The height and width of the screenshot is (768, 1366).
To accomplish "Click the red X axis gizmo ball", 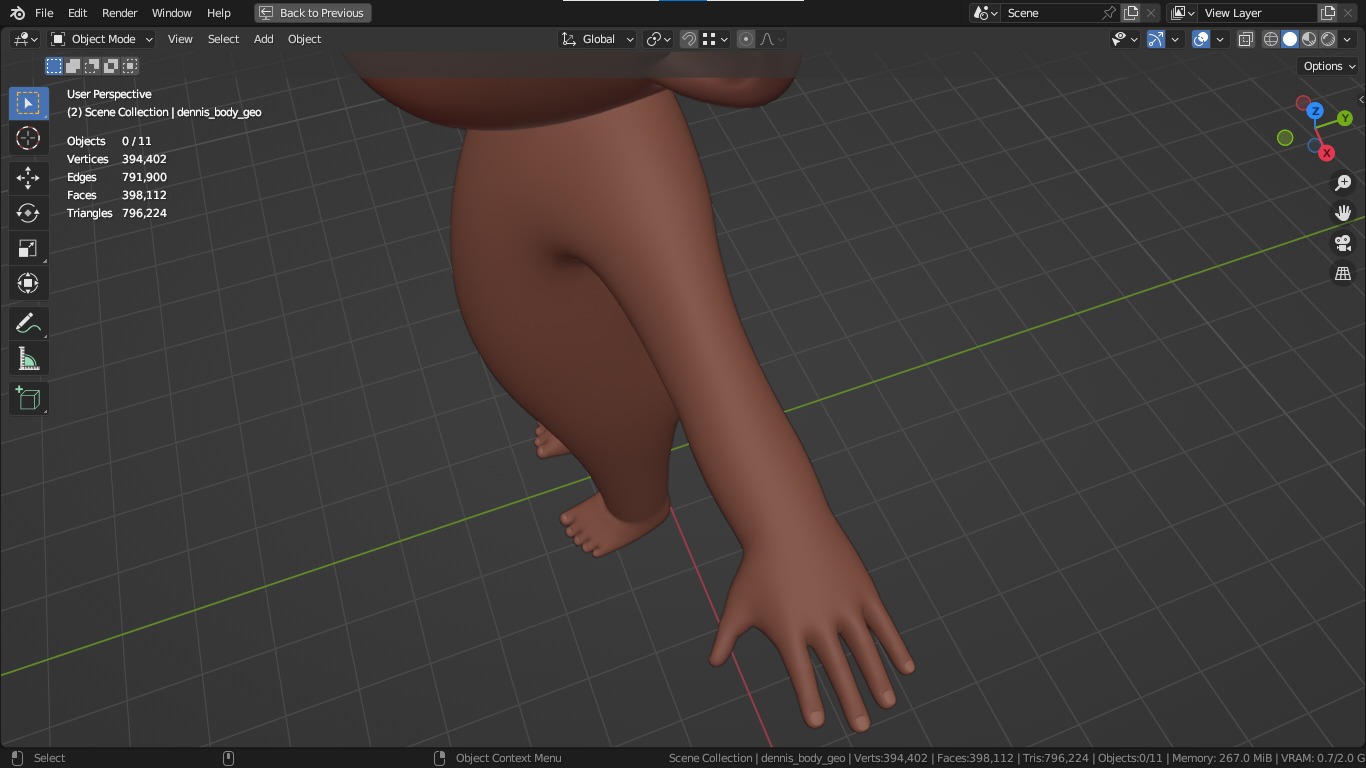I will [x=1326, y=153].
